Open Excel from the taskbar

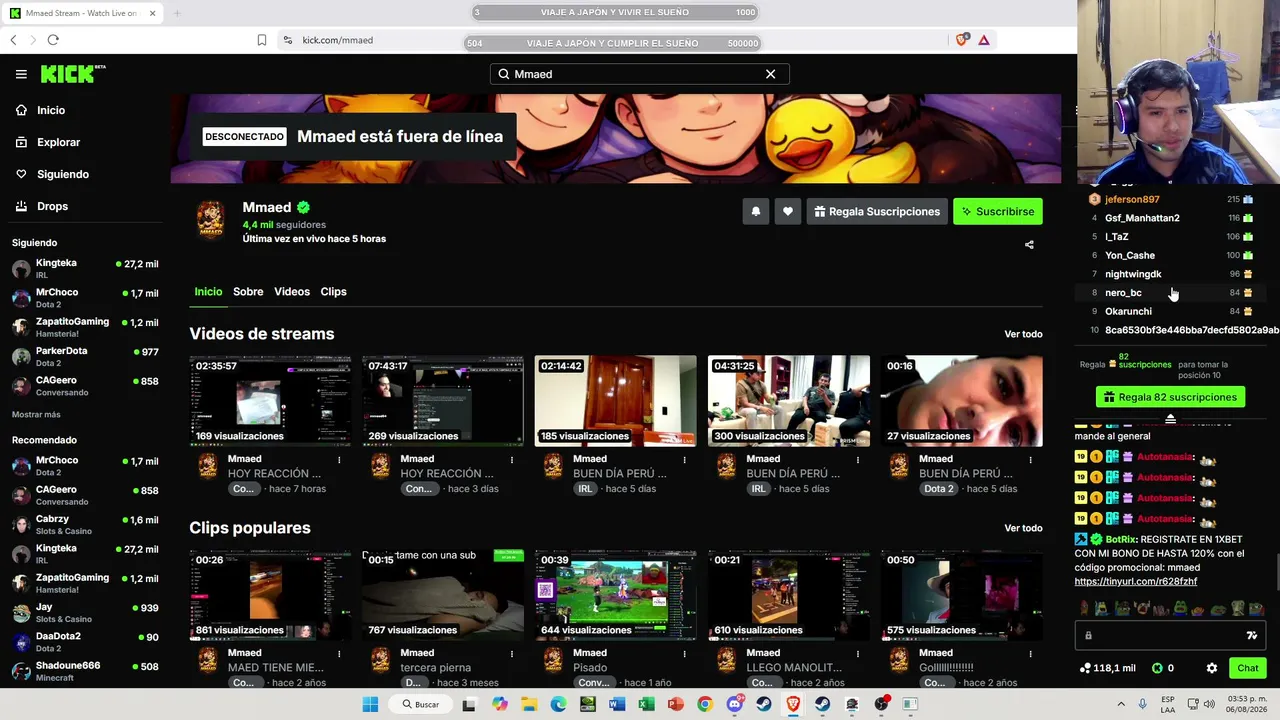click(x=646, y=704)
